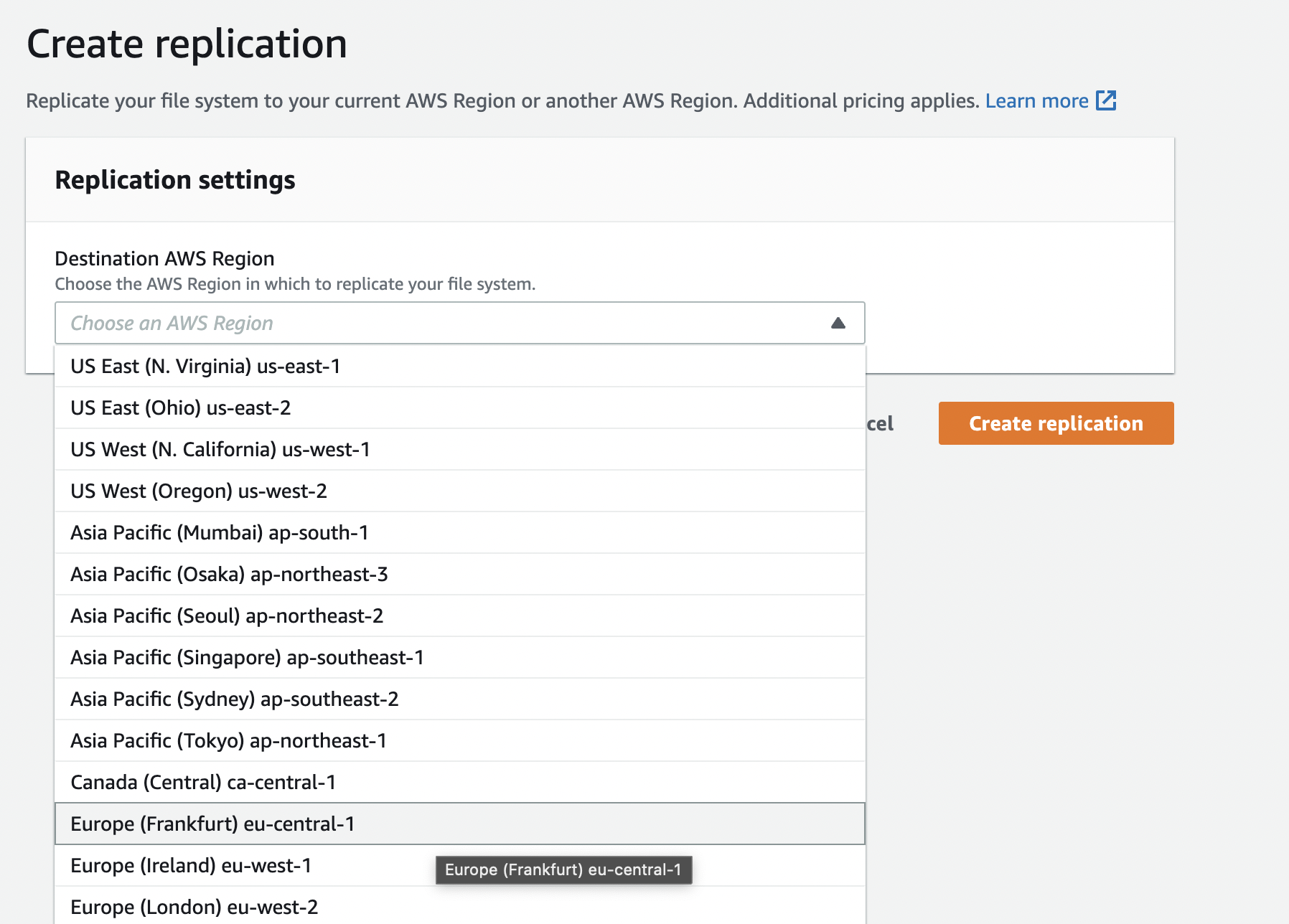Pick Europe (Ireland) eu-west-1

point(460,866)
